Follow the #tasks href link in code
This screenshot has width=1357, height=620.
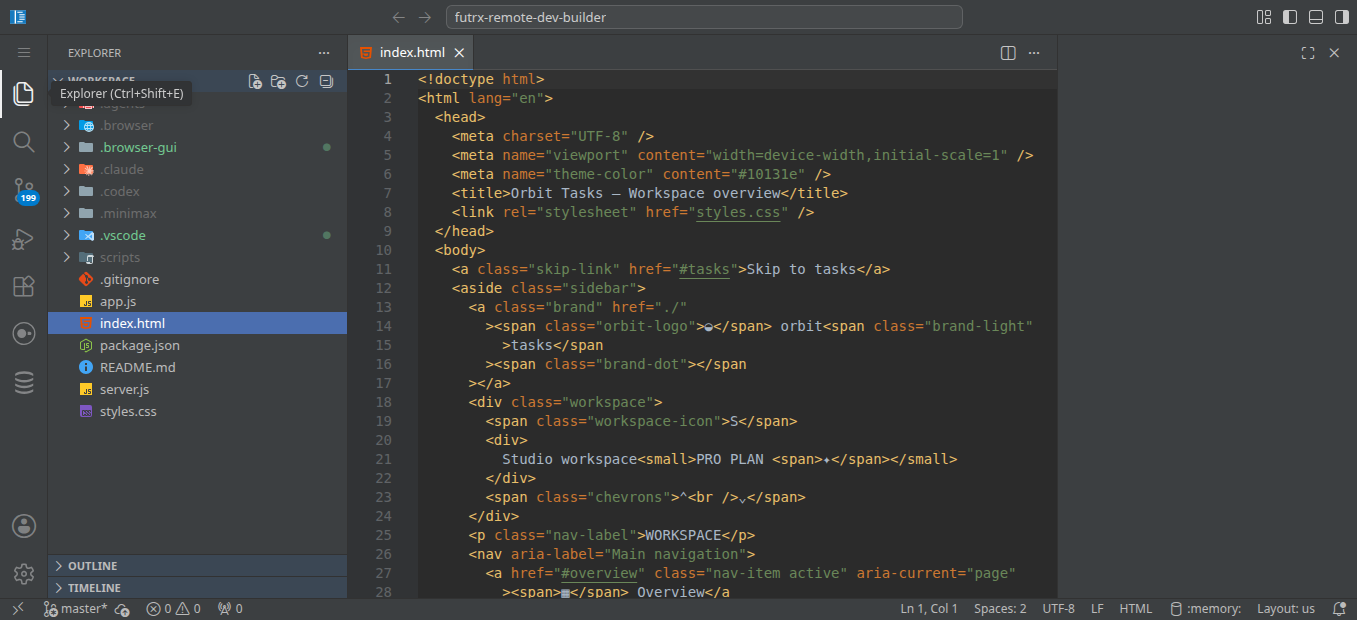click(x=704, y=269)
